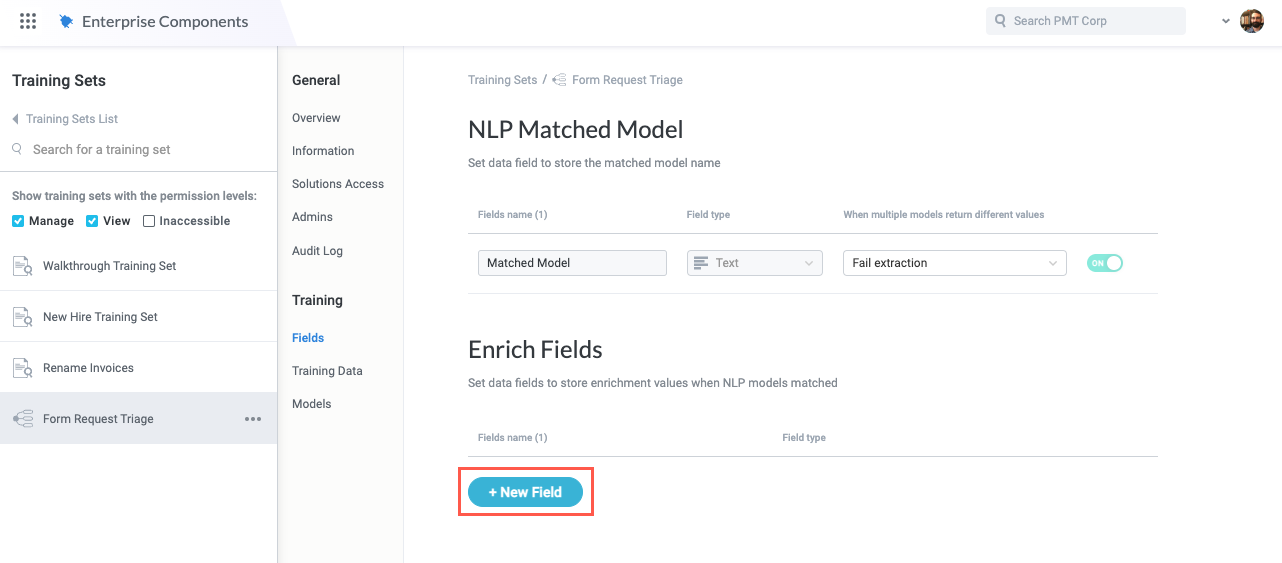Open the app launcher grid icon
Image resolution: width=1282 pixels, height=563 pixels.
(x=28, y=21)
